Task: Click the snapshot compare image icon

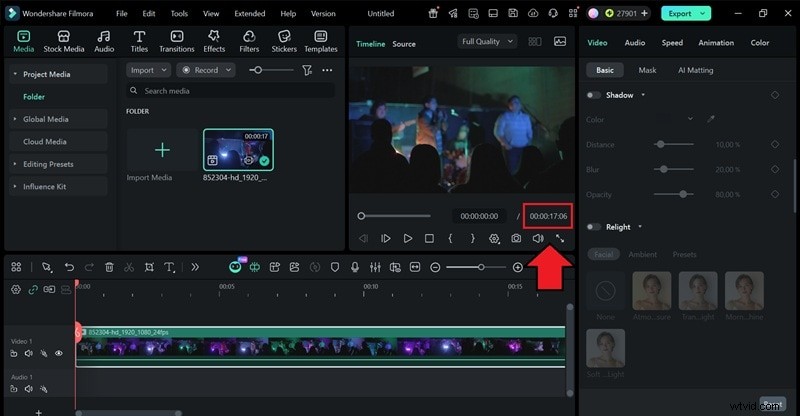Action: [560, 41]
